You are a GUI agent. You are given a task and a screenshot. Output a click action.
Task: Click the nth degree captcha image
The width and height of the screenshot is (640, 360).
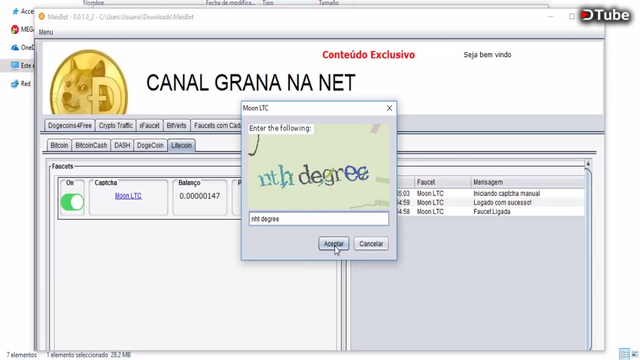coord(319,167)
